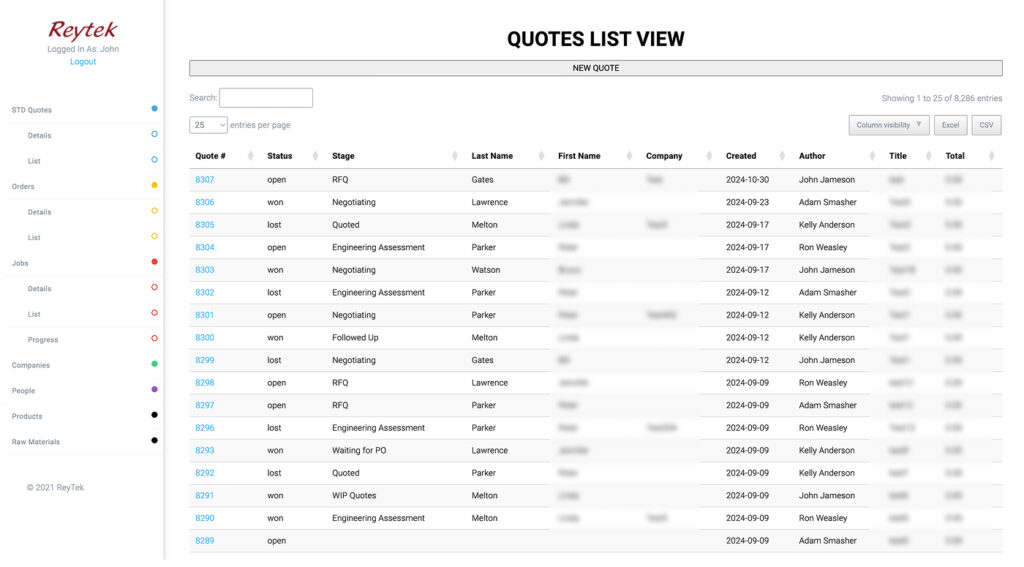Click 'Followed Up' stage cell
1024x567 pixels.
(355, 337)
